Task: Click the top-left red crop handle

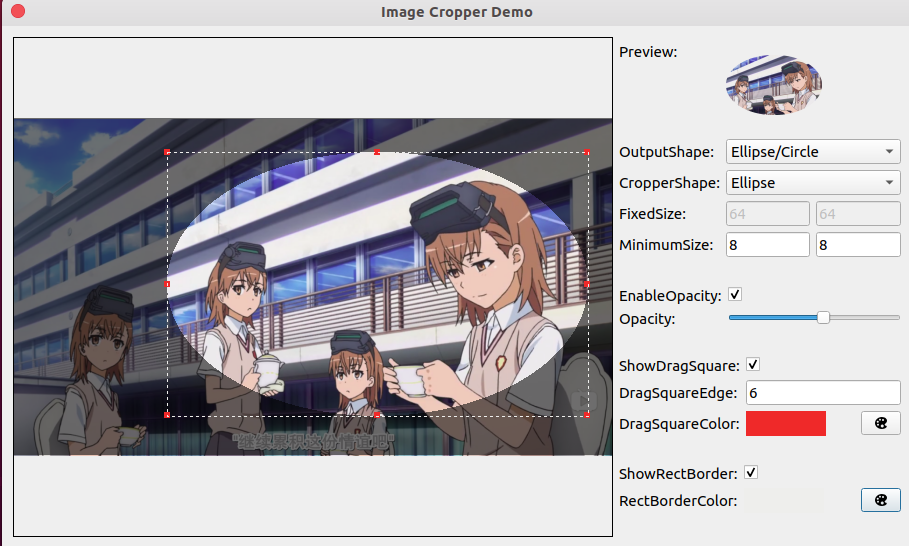Action: click(168, 152)
